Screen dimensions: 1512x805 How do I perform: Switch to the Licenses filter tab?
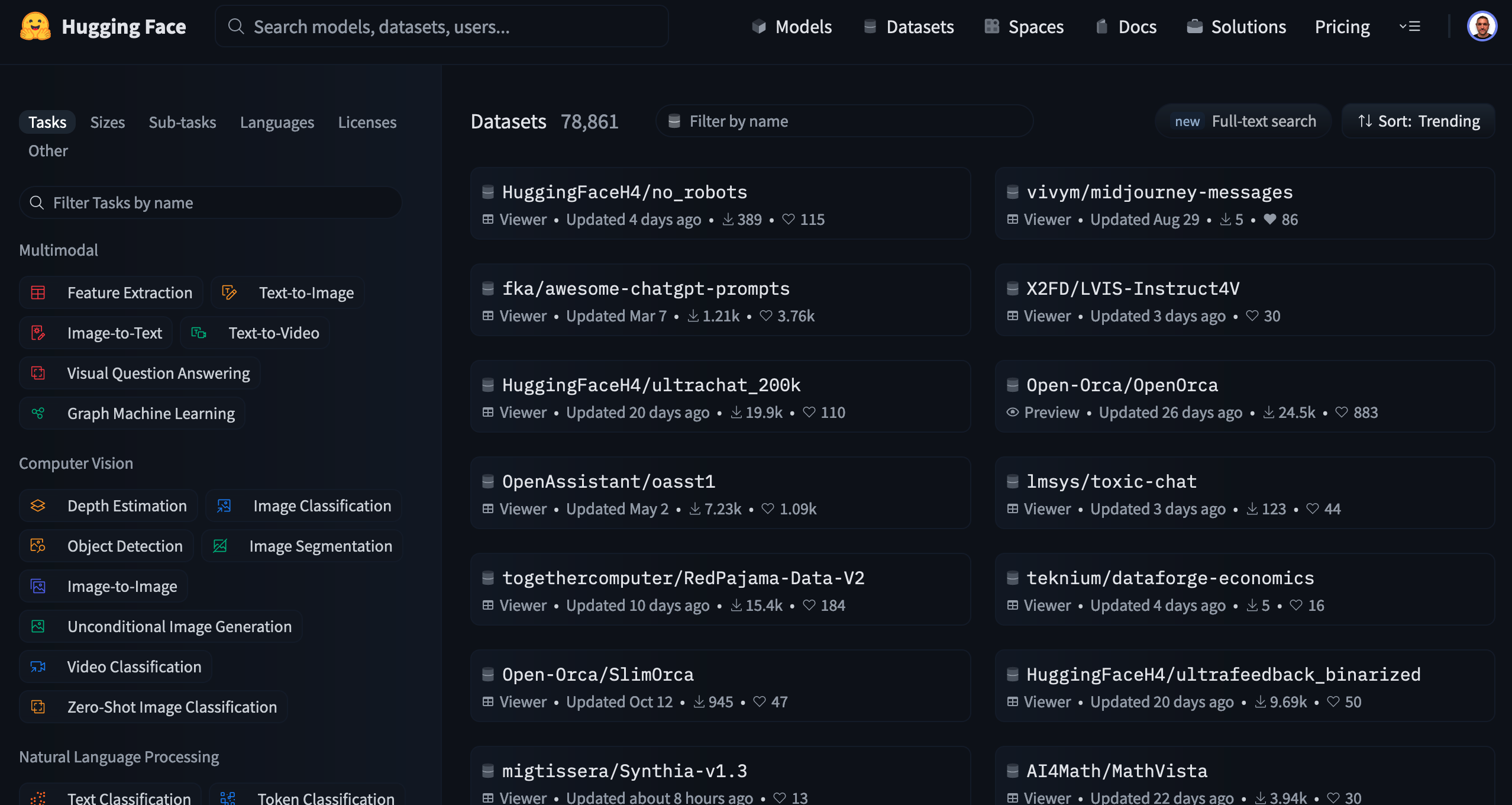pyautogui.click(x=367, y=122)
